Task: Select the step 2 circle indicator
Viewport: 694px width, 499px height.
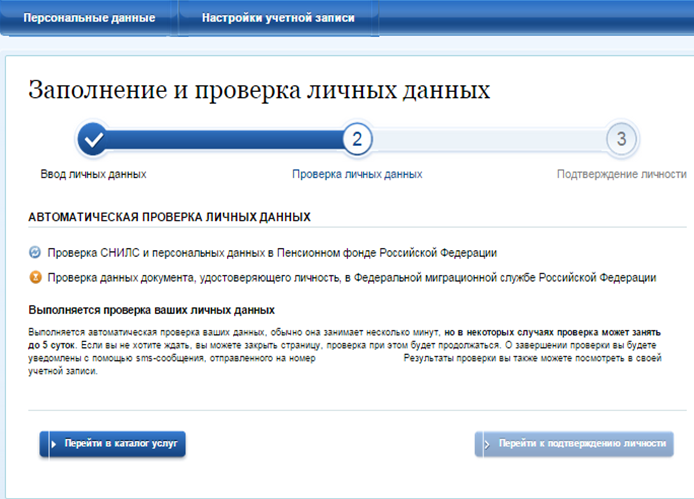Action: [x=357, y=139]
